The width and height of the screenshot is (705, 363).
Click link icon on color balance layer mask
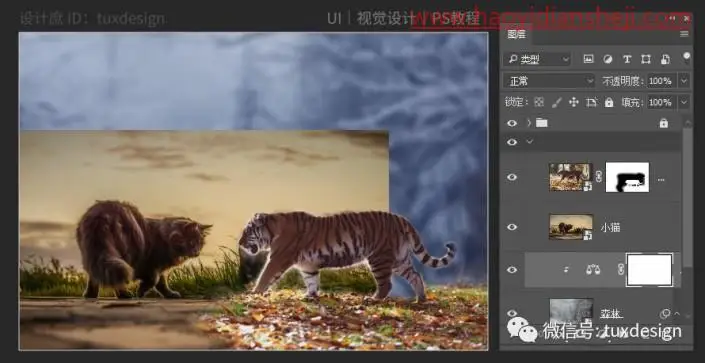[620, 269]
